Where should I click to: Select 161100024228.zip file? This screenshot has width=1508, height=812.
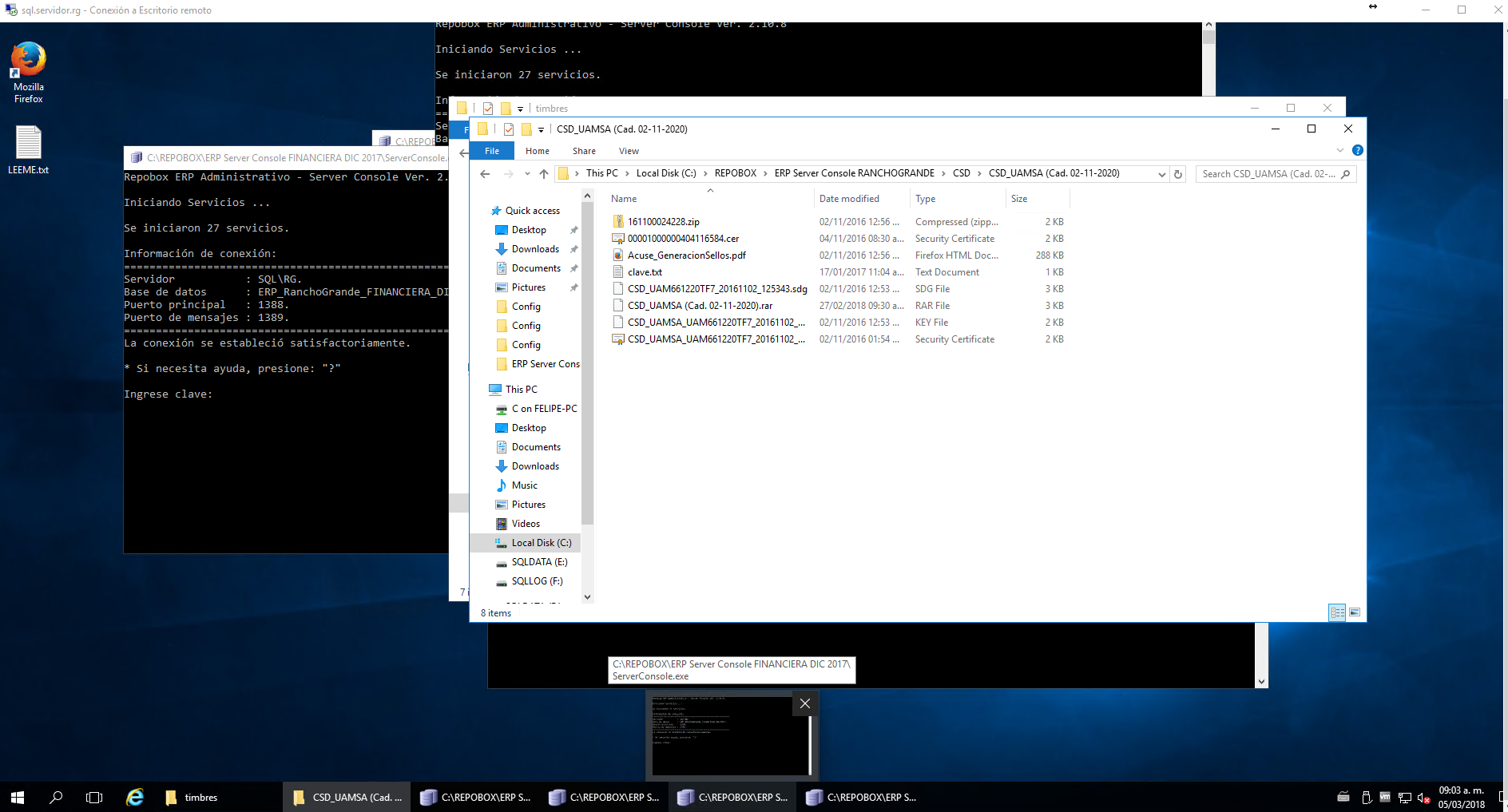point(663,222)
